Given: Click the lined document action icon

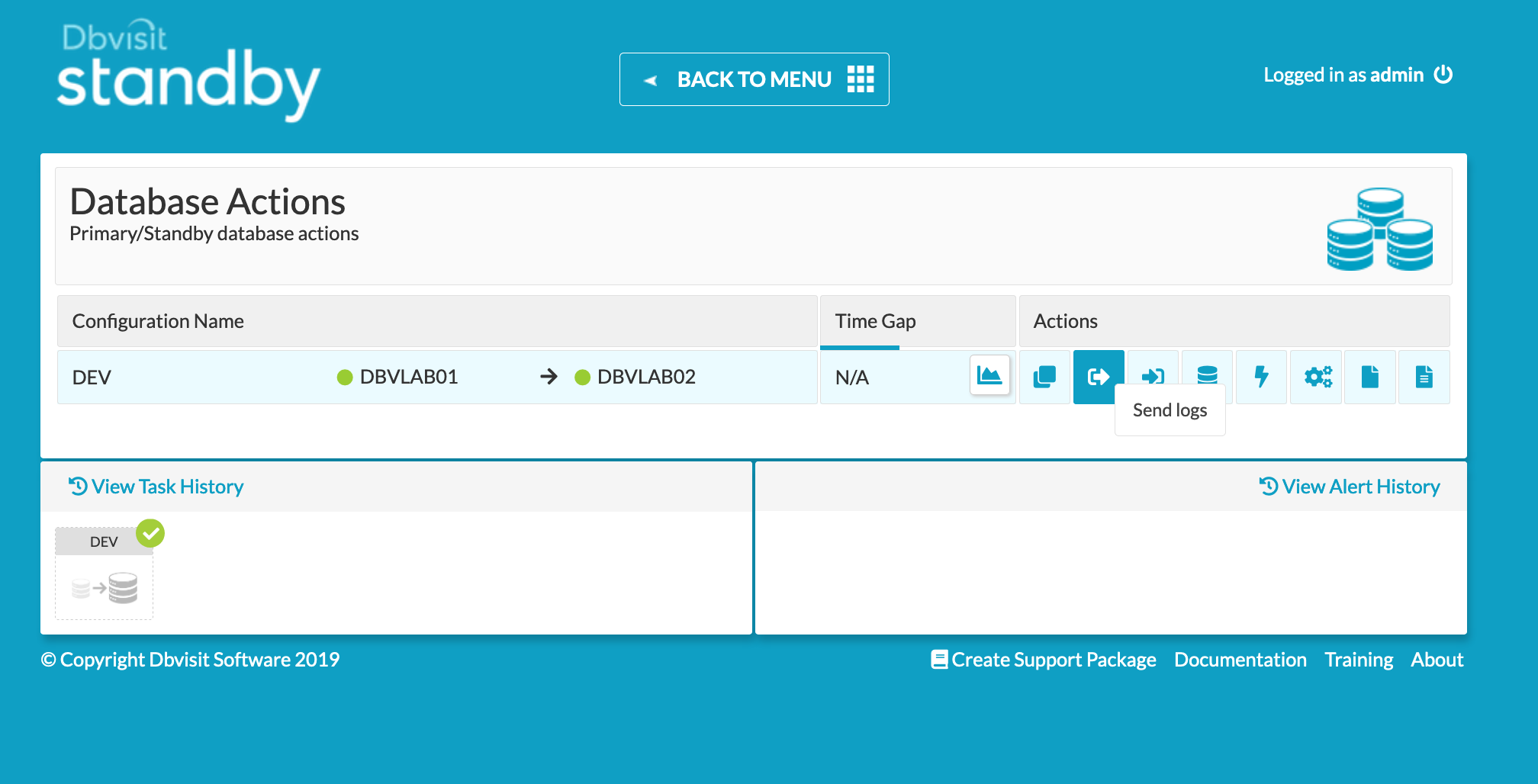Looking at the screenshot, I should pyautogui.click(x=1424, y=377).
